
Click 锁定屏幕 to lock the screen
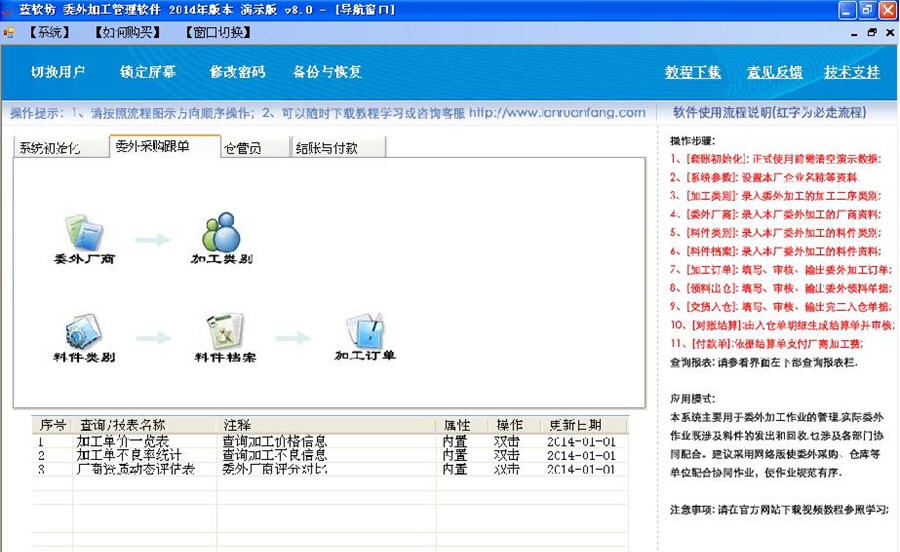[x=148, y=72]
